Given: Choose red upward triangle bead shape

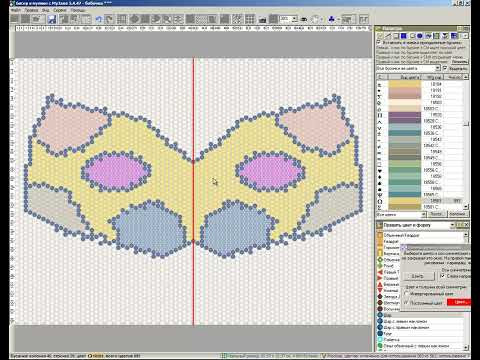Looking at the screenshot, I should pyautogui.click(x=380, y=284).
